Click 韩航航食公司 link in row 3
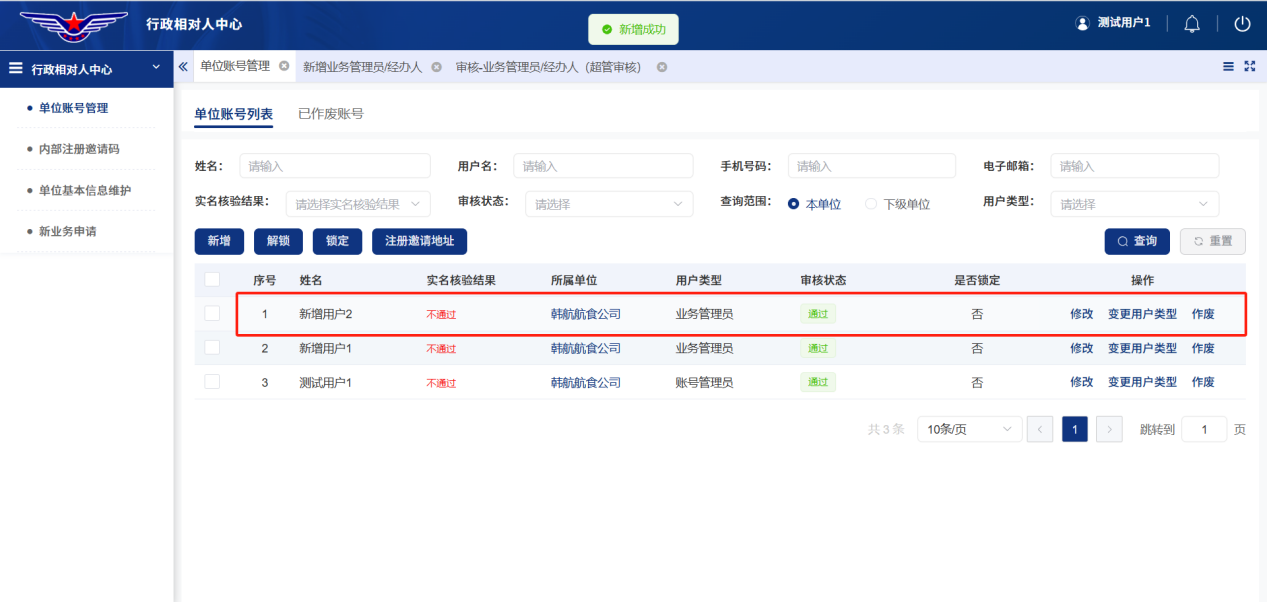The width and height of the screenshot is (1267, 602). pos(586,382)
